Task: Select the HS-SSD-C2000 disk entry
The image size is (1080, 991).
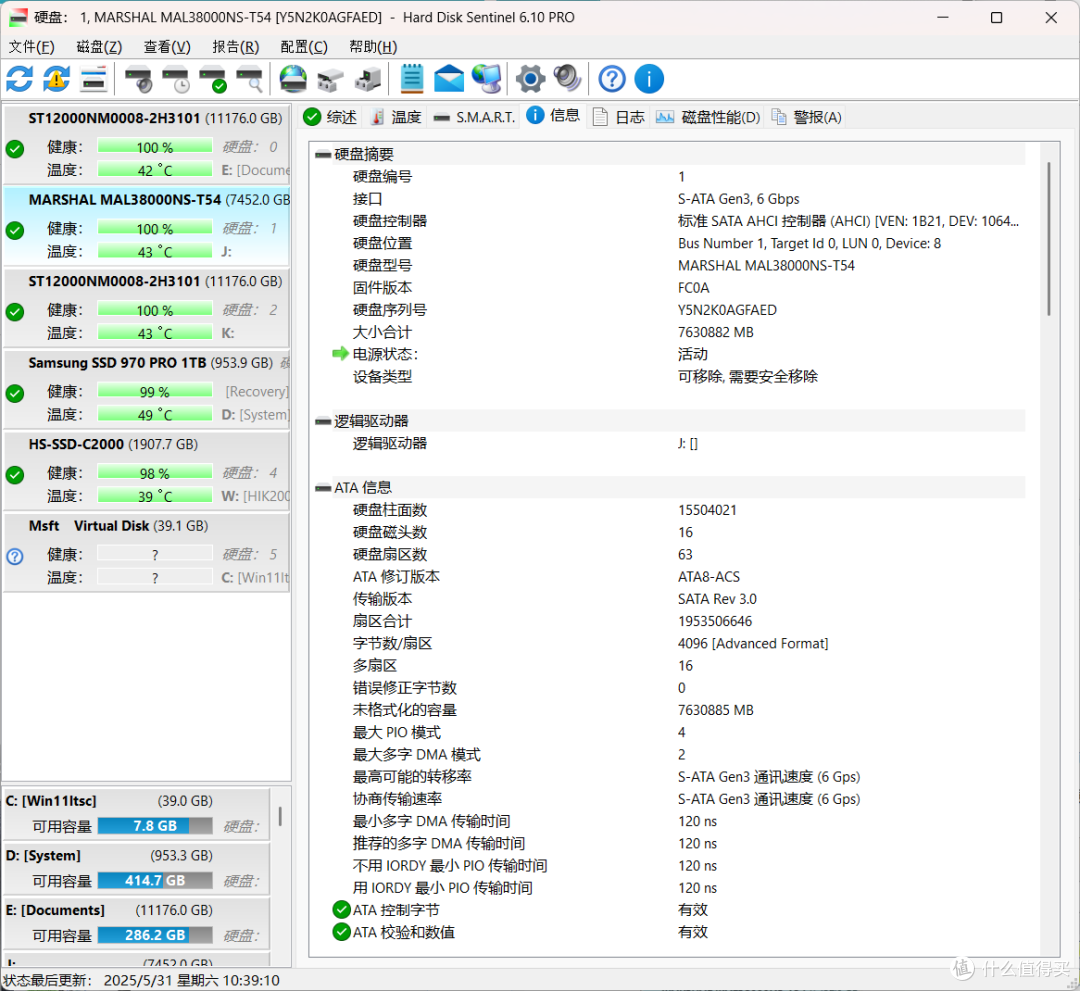Action: pyautogui.click(x=146, y=471)
